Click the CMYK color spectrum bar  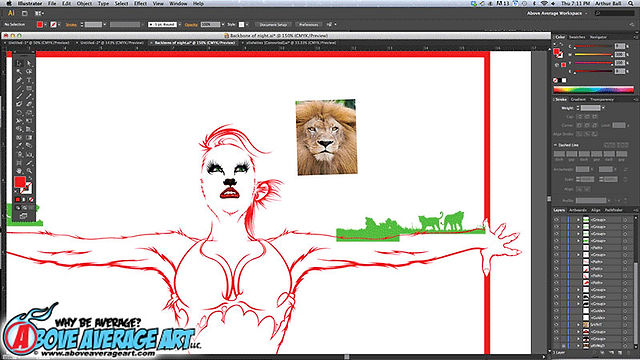(x=593, y=90)
